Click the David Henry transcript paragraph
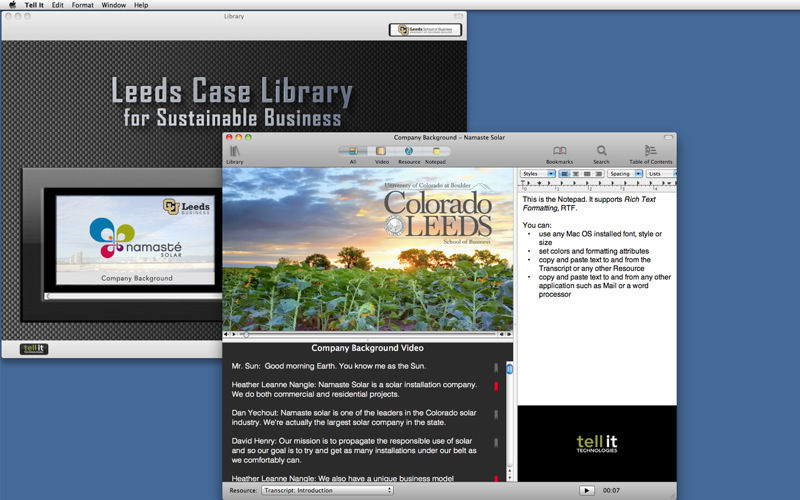This screenshot has width=800, height=500. pos(354,450)
